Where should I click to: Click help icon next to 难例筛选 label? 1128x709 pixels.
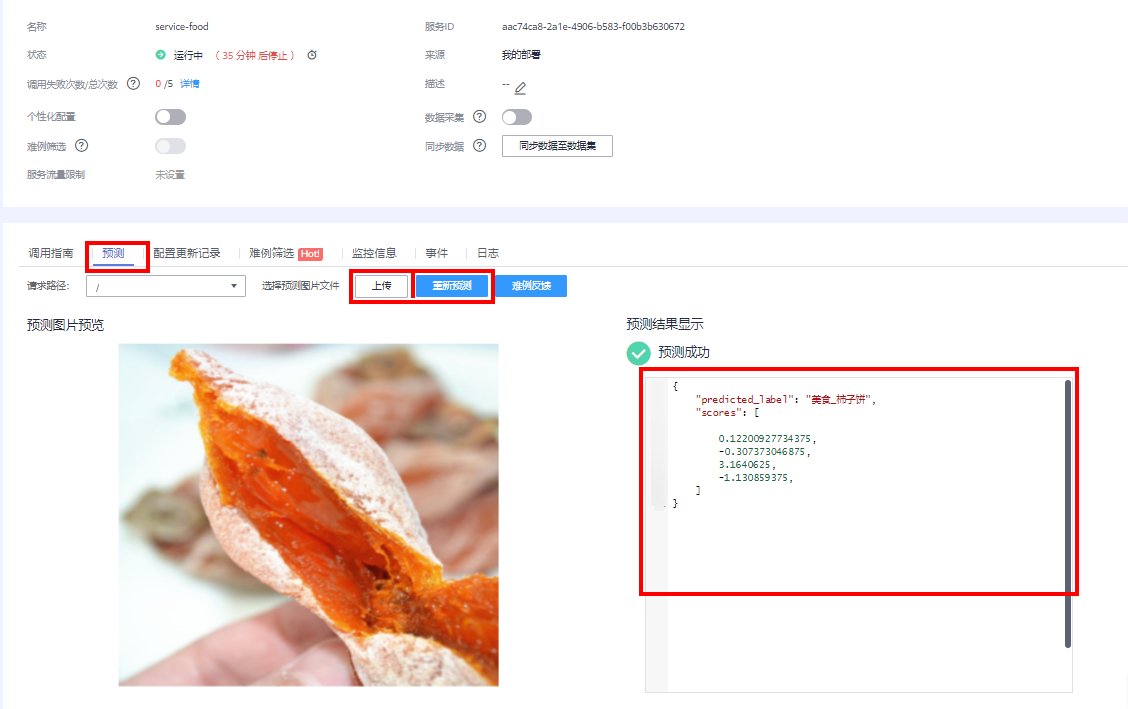pyautogui.click(x=82, y=146)
